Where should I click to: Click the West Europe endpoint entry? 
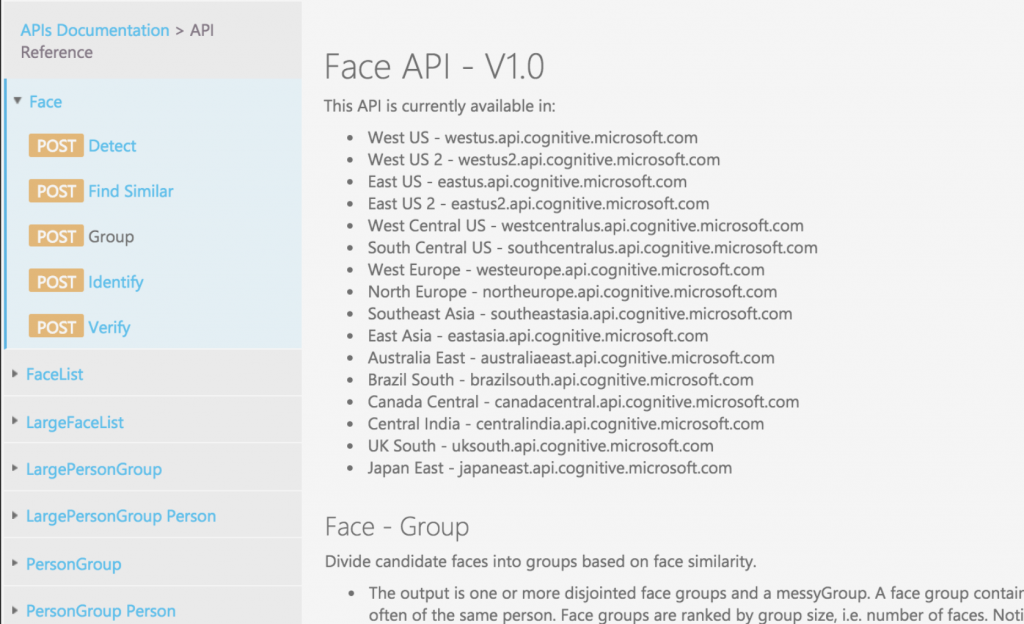(566, 270)
